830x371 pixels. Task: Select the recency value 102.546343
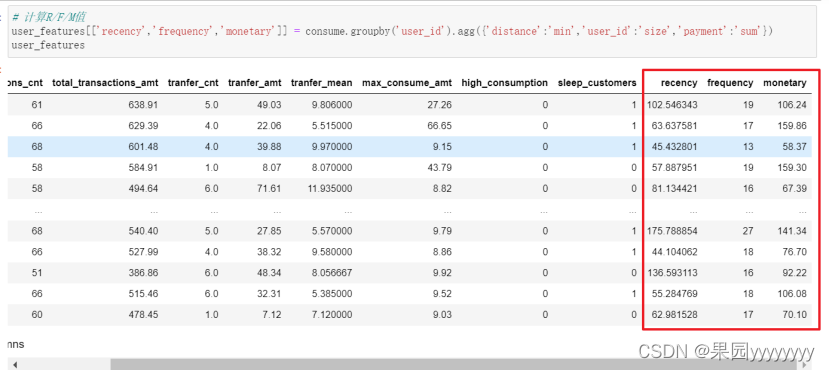click(x=672, y=105)
